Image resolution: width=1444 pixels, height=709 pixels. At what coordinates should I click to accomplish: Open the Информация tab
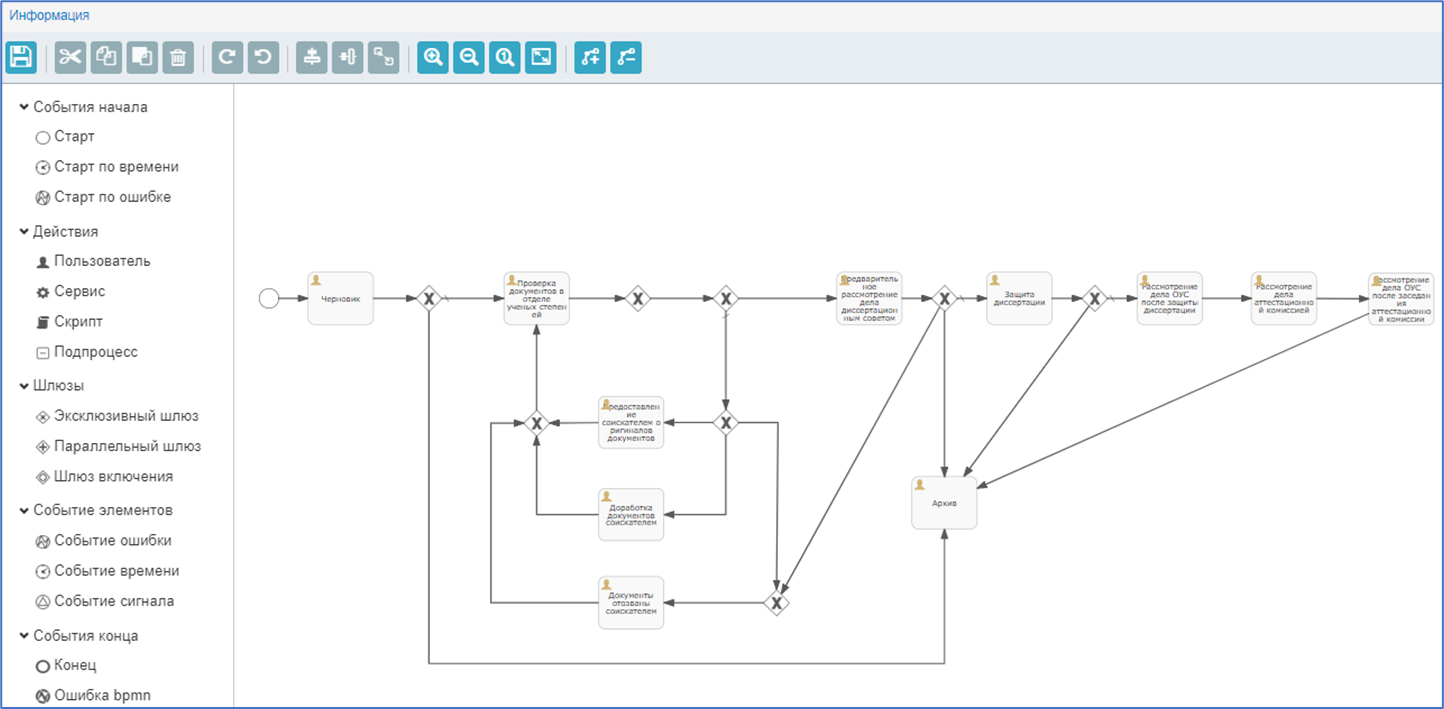(x=50, y=15)
